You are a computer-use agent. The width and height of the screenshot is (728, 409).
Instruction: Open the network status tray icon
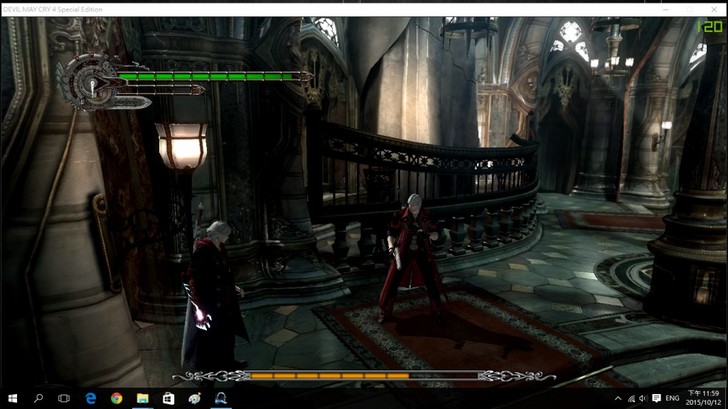click(631, 398)
